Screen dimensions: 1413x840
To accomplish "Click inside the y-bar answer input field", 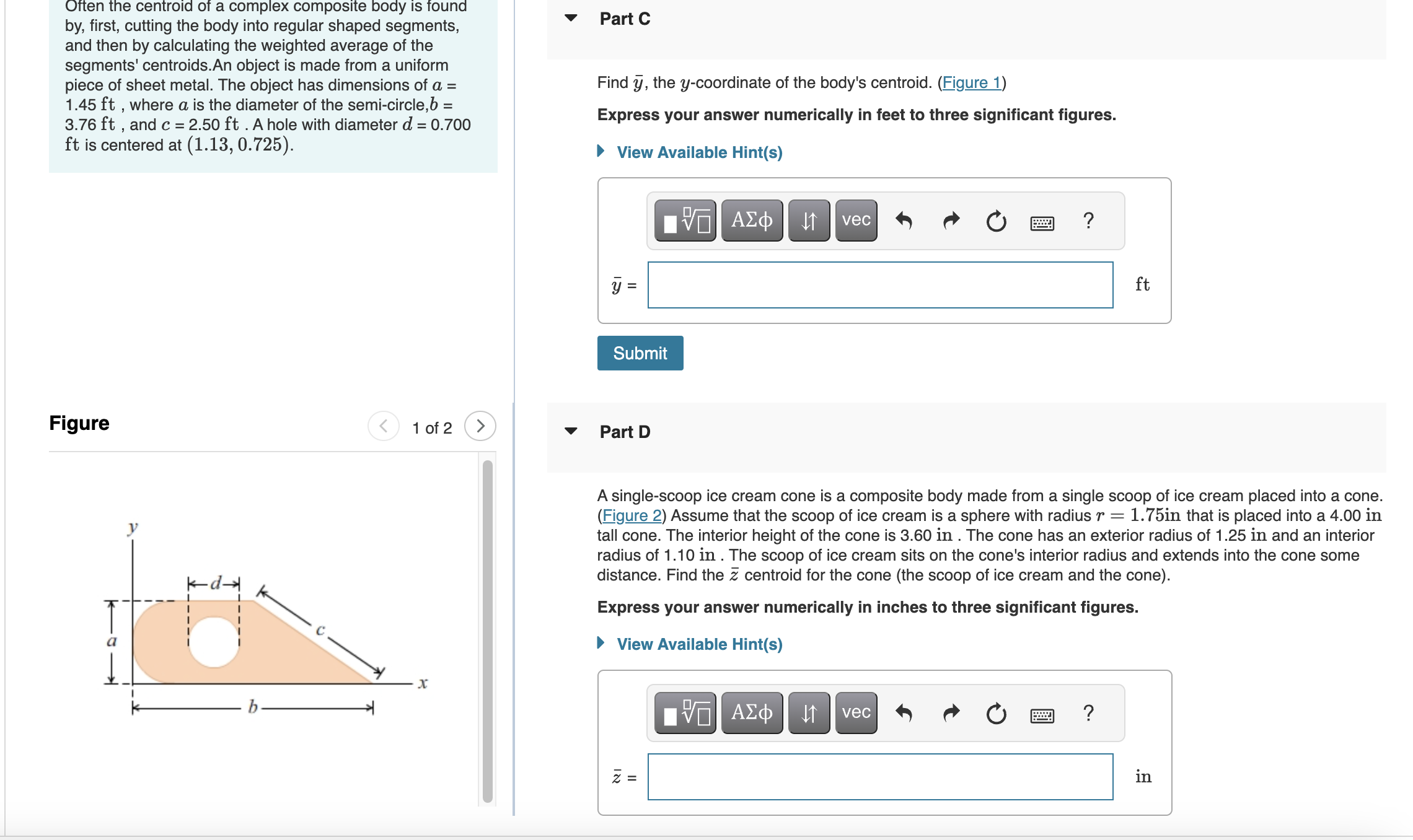I will point(880,285).
